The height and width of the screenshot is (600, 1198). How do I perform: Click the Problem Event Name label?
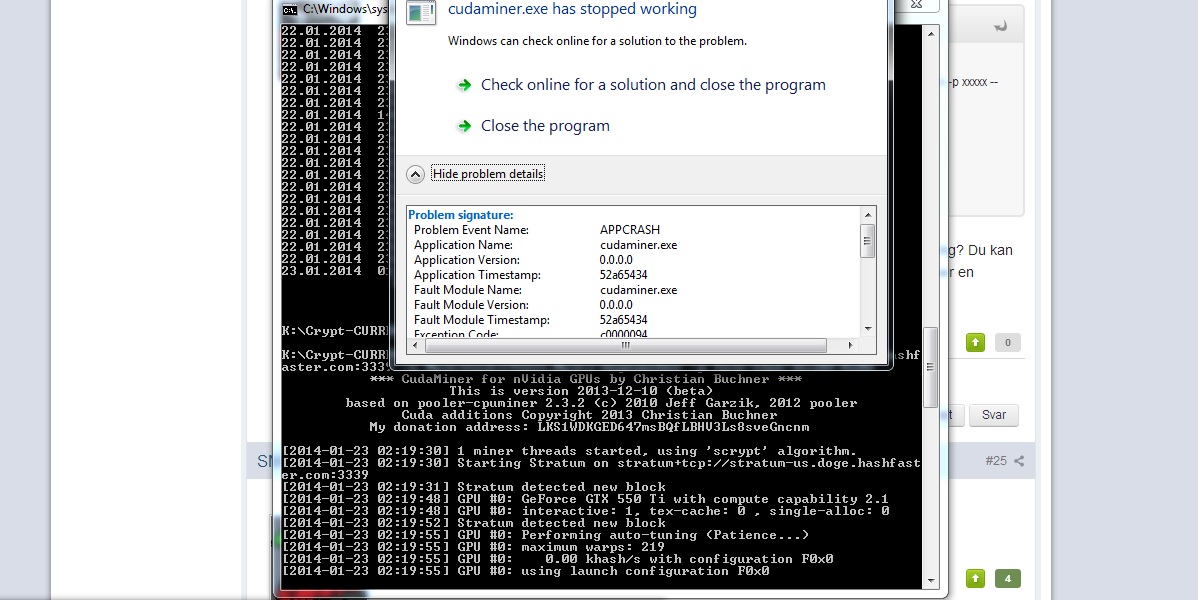[x=471, y=230]
